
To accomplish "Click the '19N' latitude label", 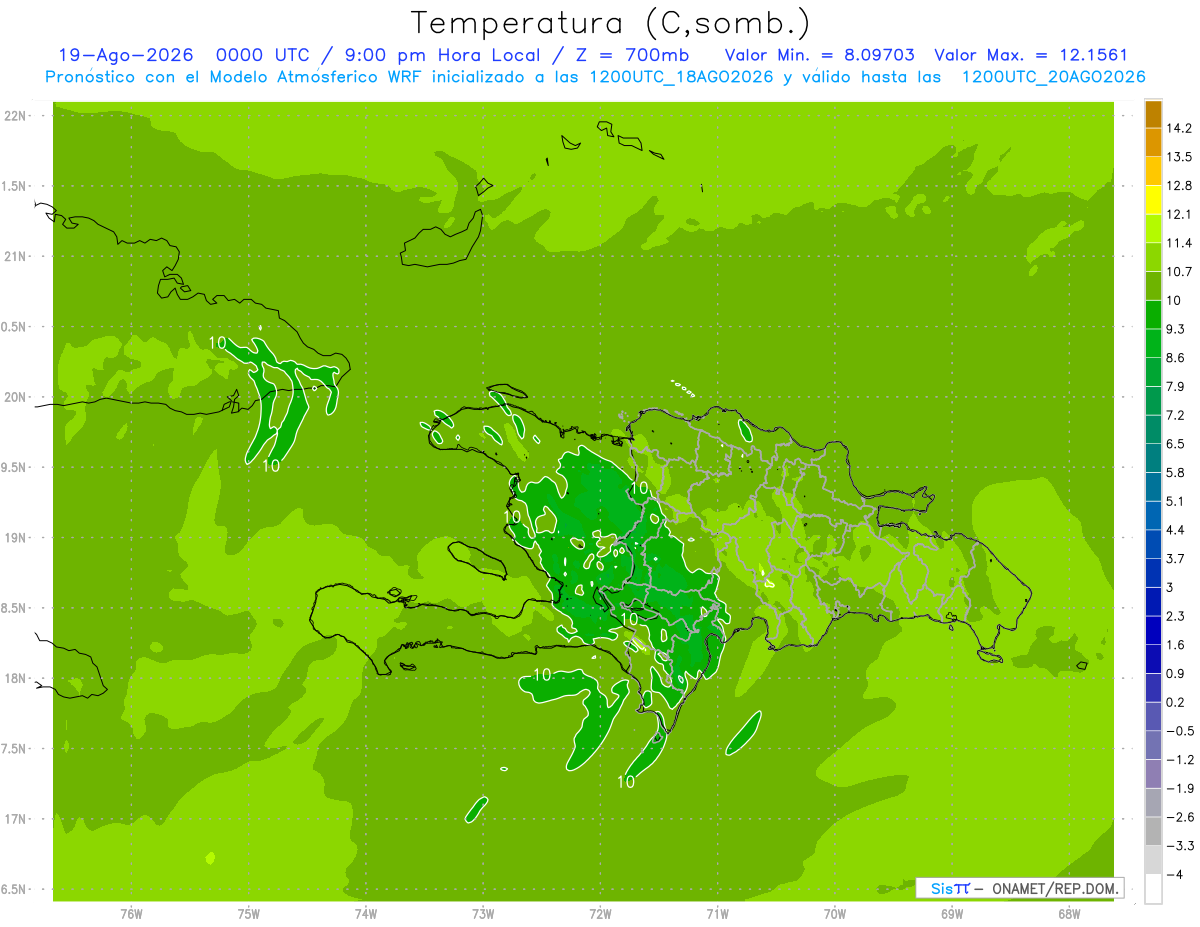I will [x=15, y=538].
